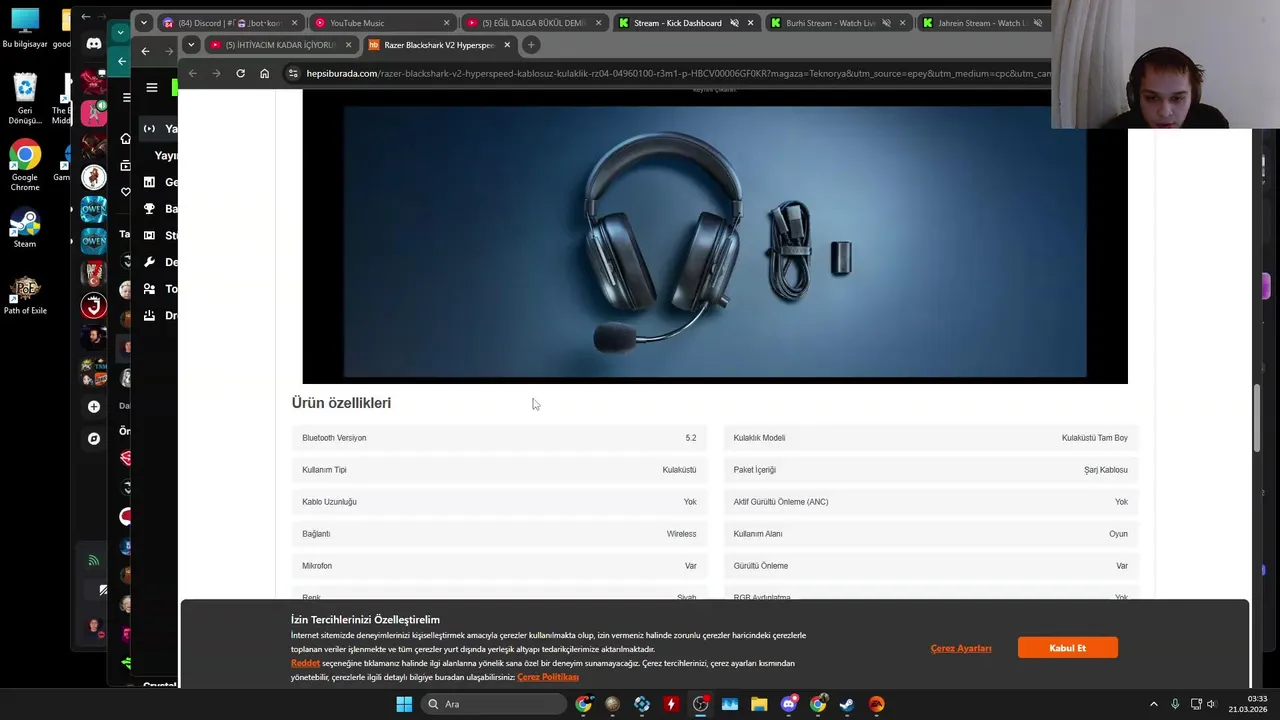Select the Mikrofon row
Viewport: 1280px width, 720px height.
point(499,566)
